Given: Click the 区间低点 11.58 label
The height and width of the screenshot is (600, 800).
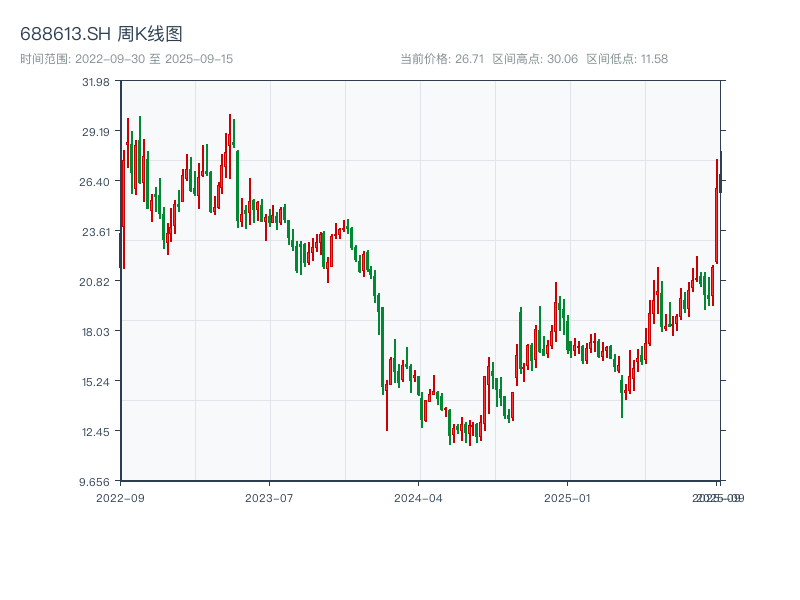Looking at the screenshot, I should [627, 59].
